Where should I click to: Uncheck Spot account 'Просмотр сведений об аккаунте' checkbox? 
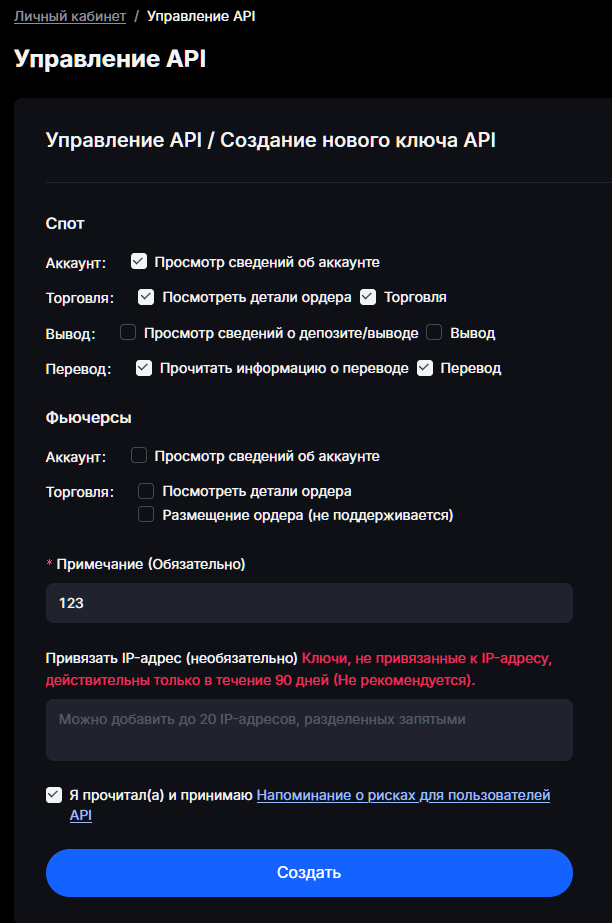[139, 262]
